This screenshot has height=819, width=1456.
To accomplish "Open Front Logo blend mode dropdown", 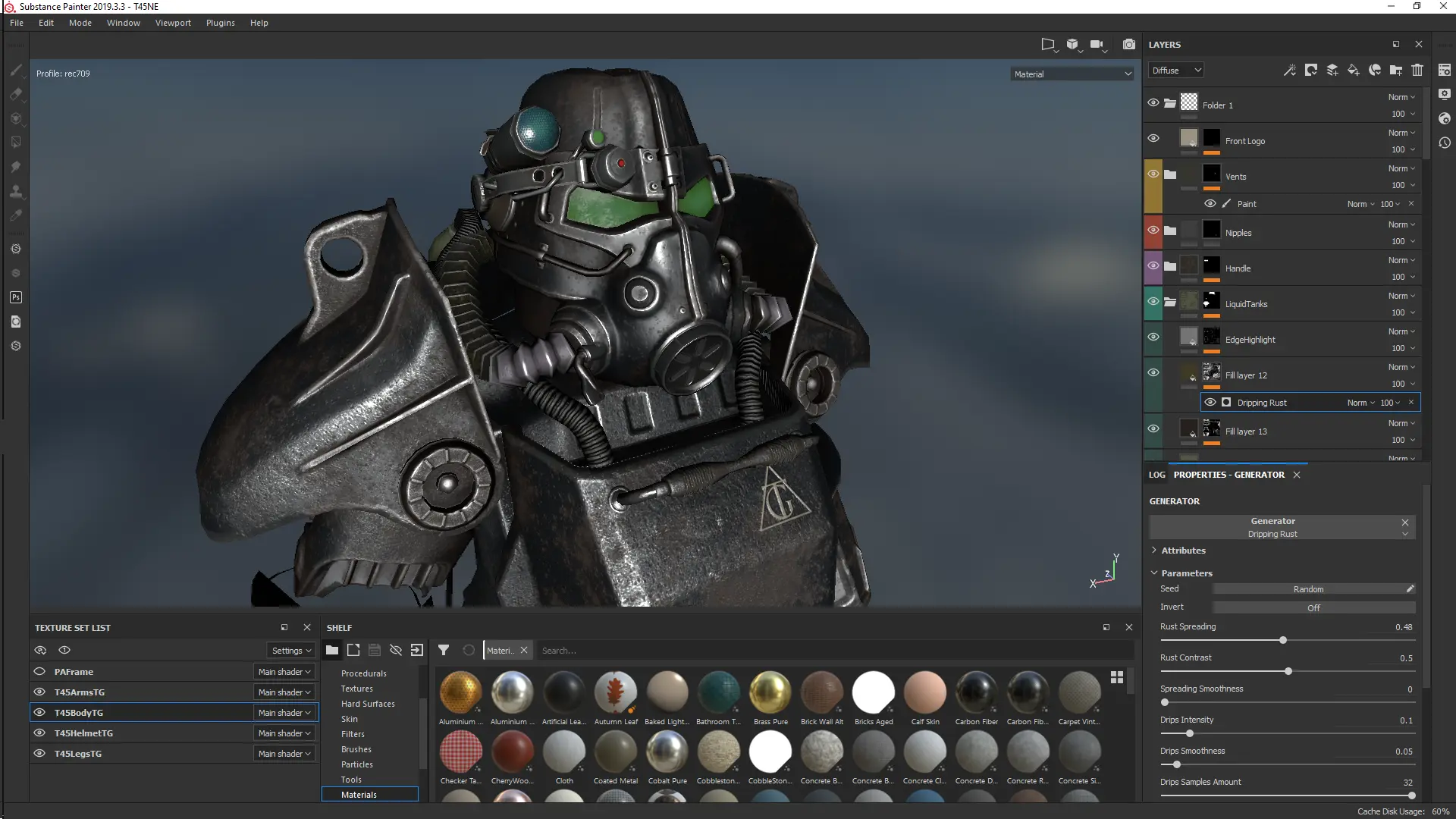I will point(1401,133).
